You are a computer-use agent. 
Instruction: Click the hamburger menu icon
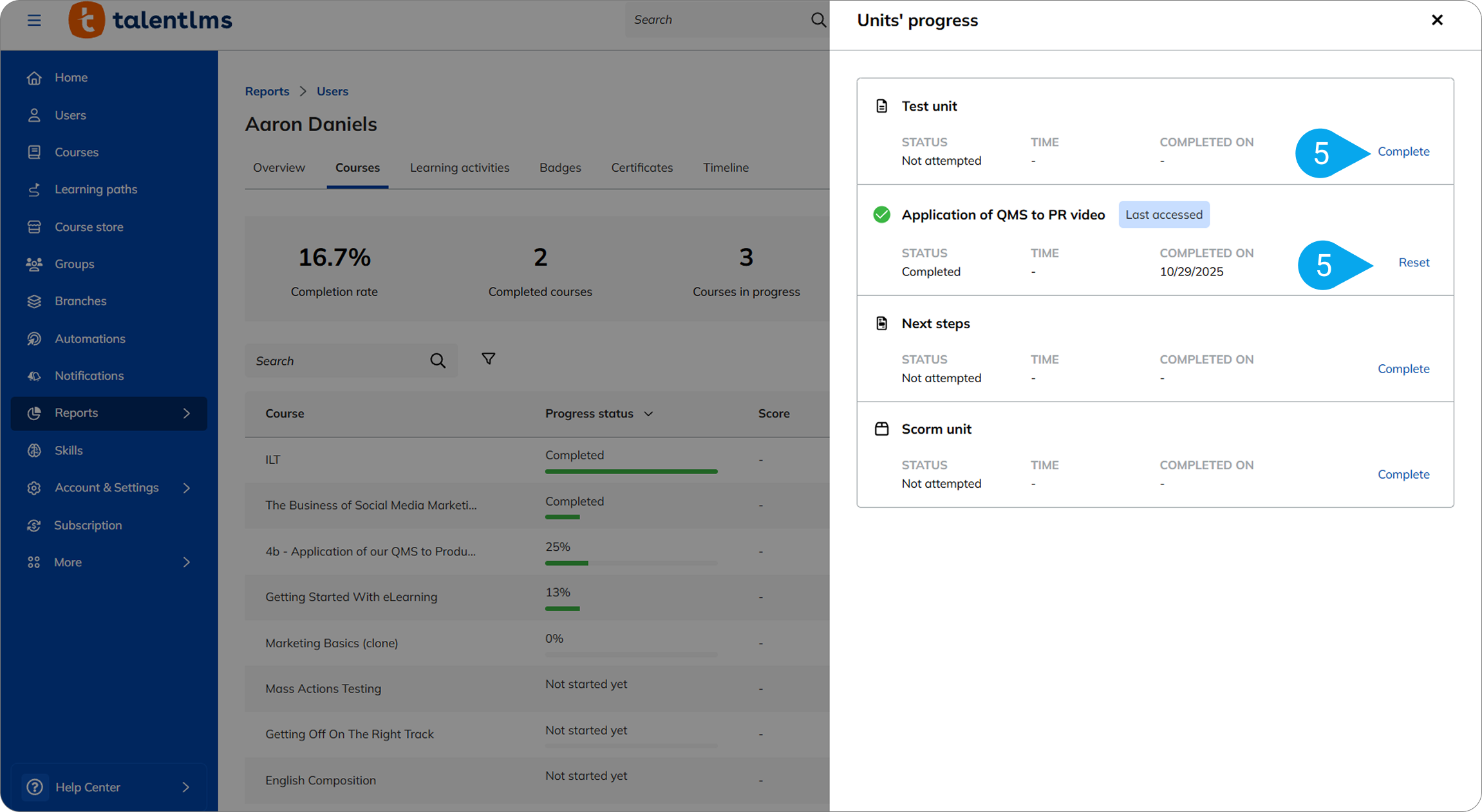point(34,20)
